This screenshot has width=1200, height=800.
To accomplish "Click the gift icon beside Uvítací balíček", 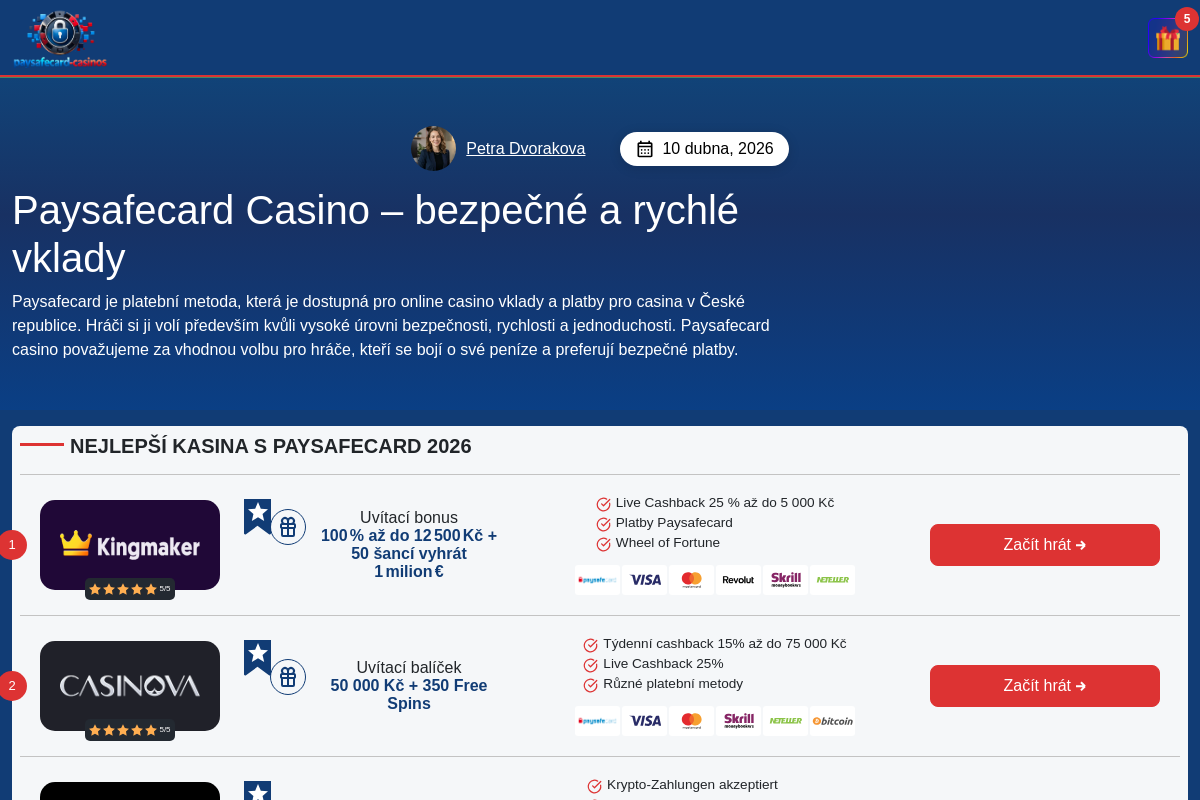I will point(288,677).
